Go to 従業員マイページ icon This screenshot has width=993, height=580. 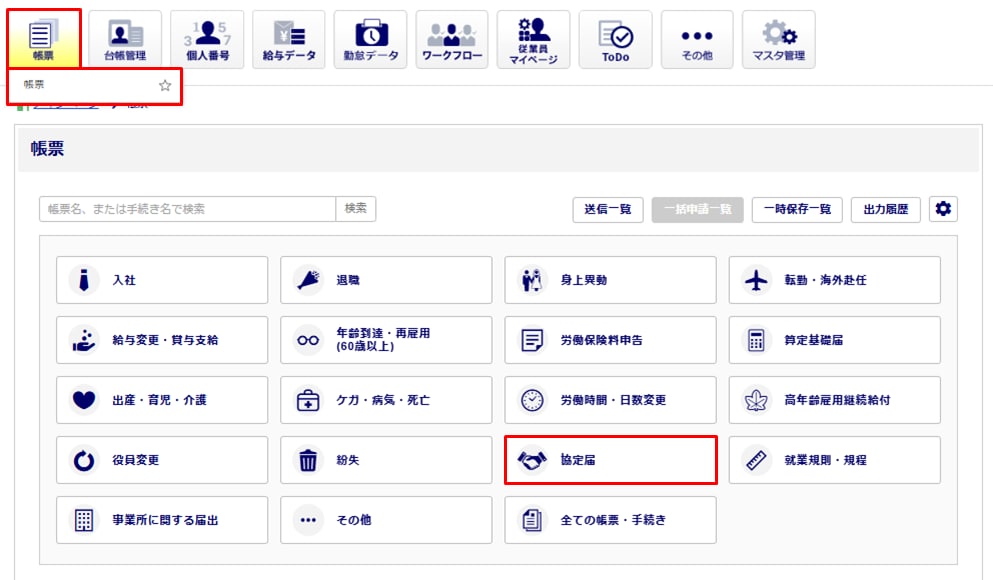tap(533, 39)
